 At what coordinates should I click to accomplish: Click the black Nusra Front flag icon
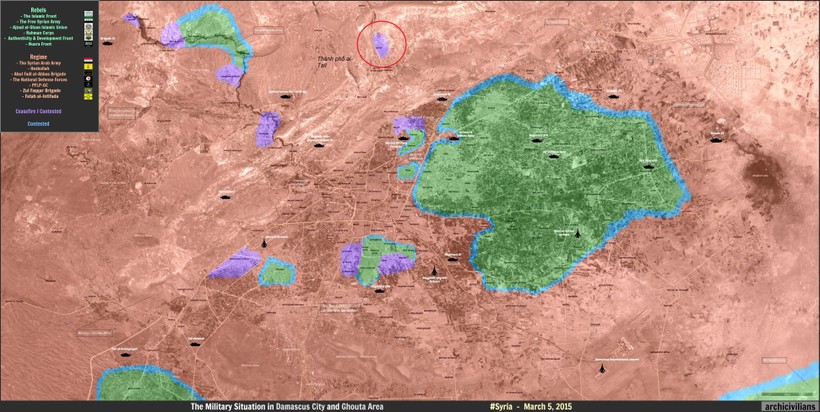[88, 43]
